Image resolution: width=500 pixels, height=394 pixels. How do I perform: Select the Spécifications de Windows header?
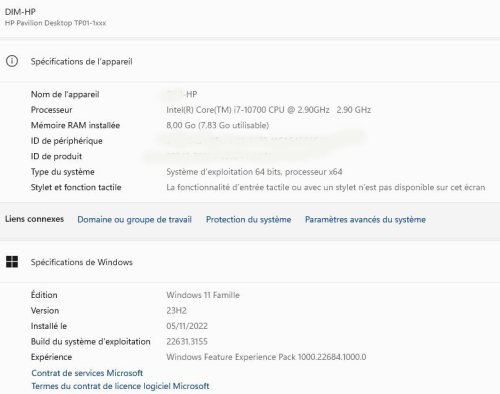82,262
